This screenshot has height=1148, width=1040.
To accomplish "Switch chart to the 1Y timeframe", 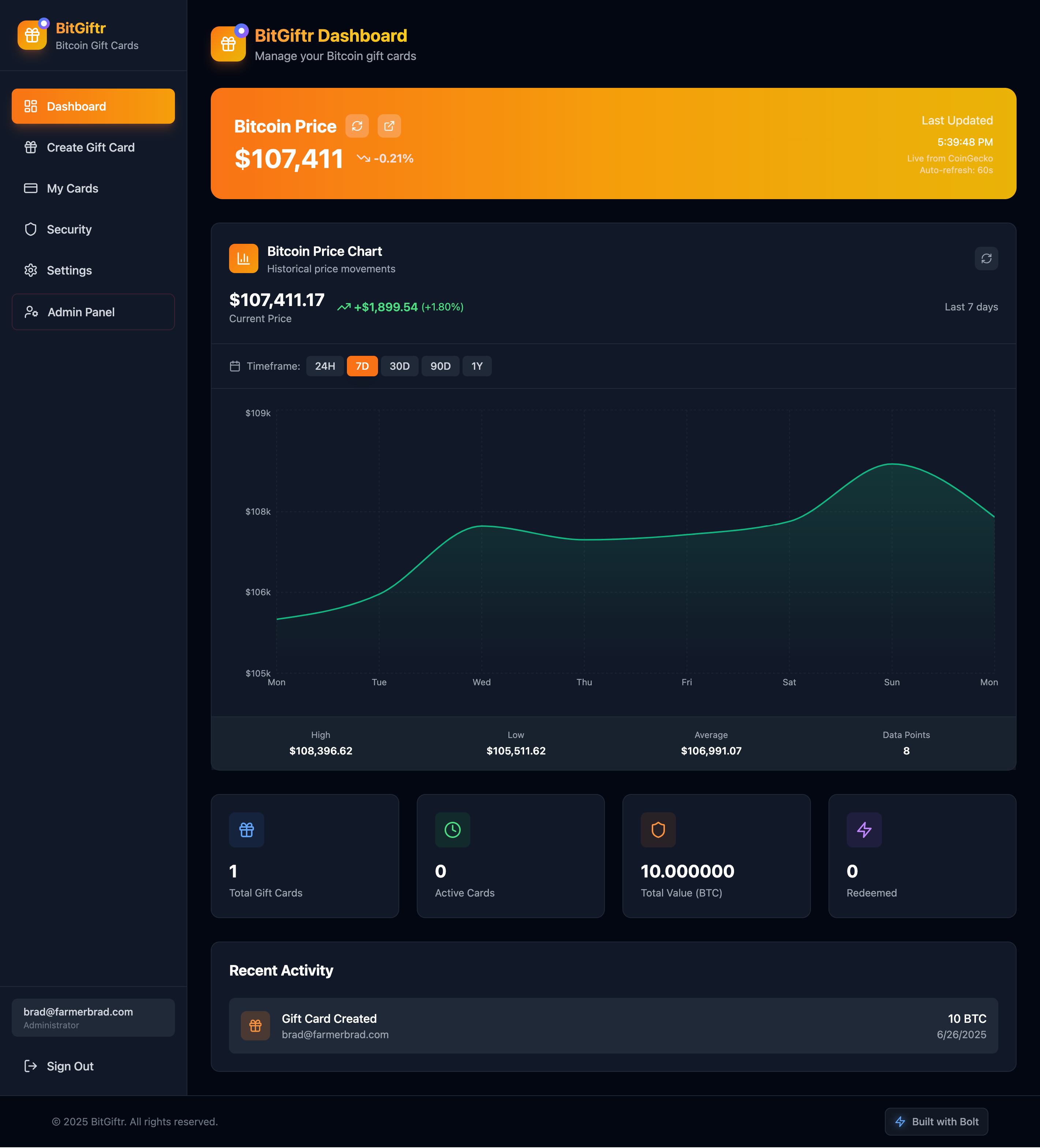I will [x=476, y=366].
